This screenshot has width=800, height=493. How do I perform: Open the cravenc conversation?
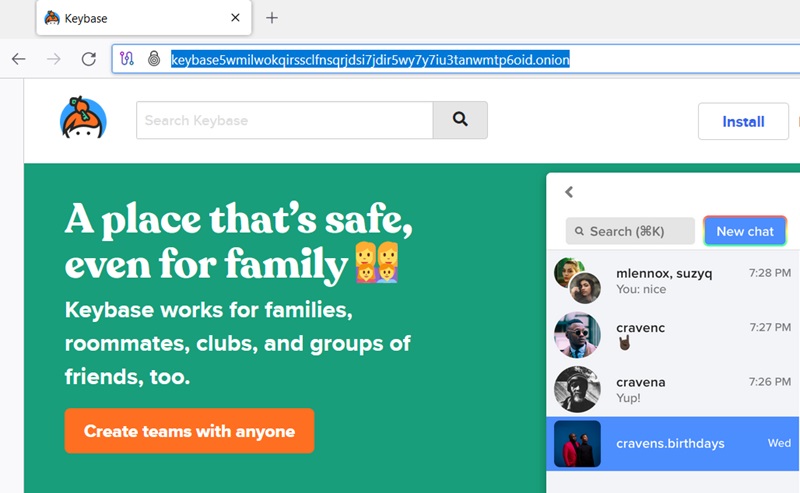[x=673, y=335]
